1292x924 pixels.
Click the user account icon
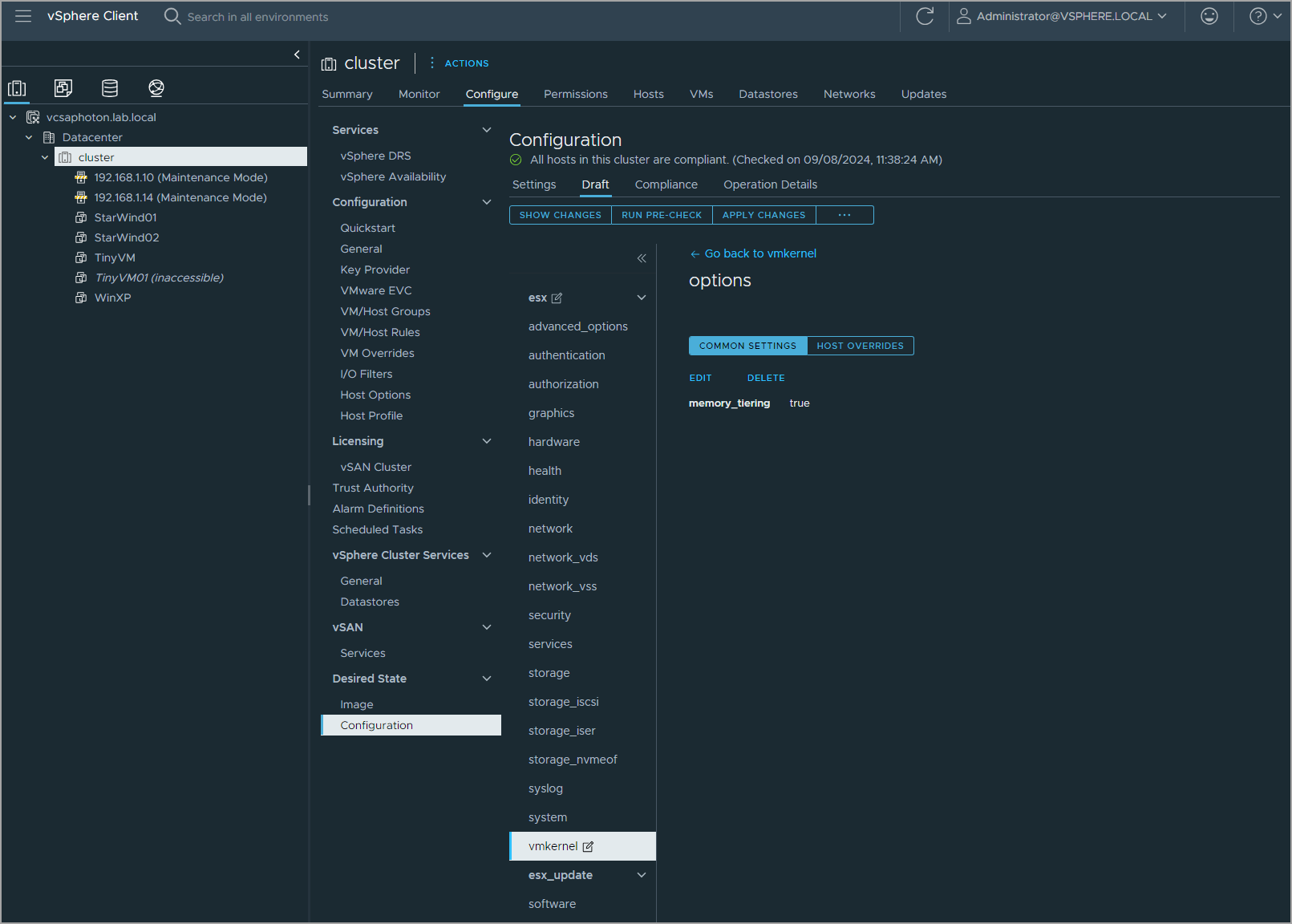pos(964,16)
